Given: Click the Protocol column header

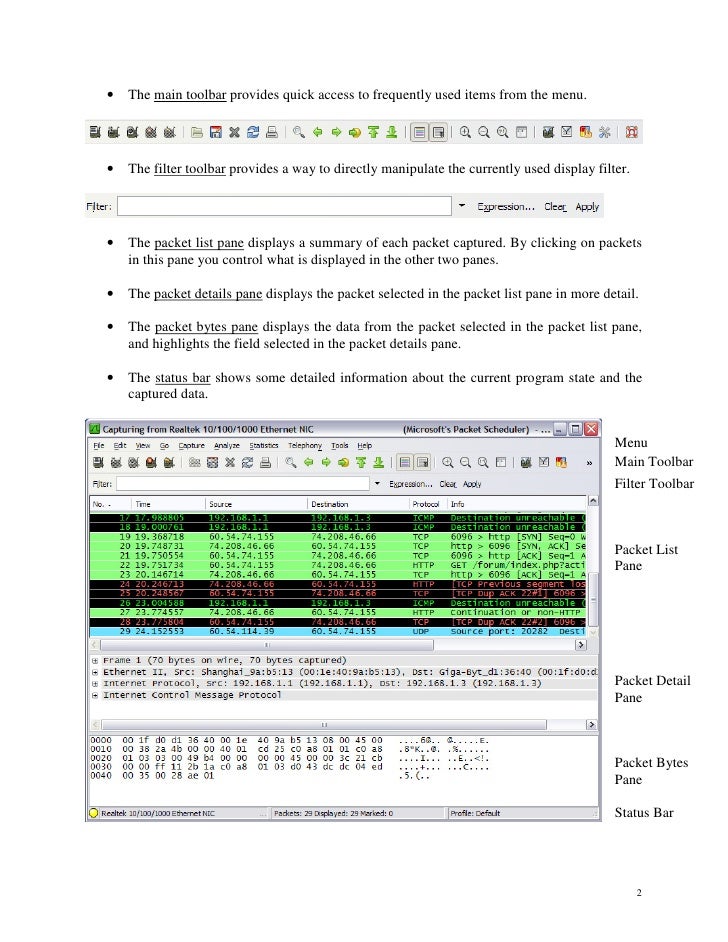Looking at the screenshot, I should [x=428, y=504].
